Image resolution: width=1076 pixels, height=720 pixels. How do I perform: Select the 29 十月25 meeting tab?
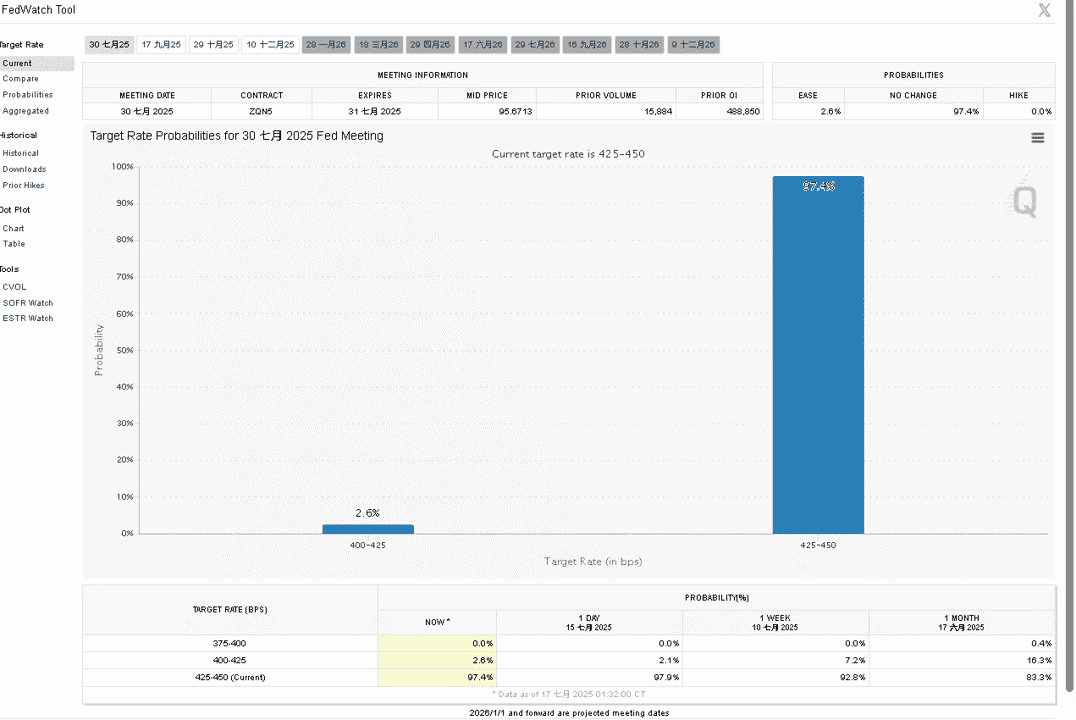tap(213, 45)
